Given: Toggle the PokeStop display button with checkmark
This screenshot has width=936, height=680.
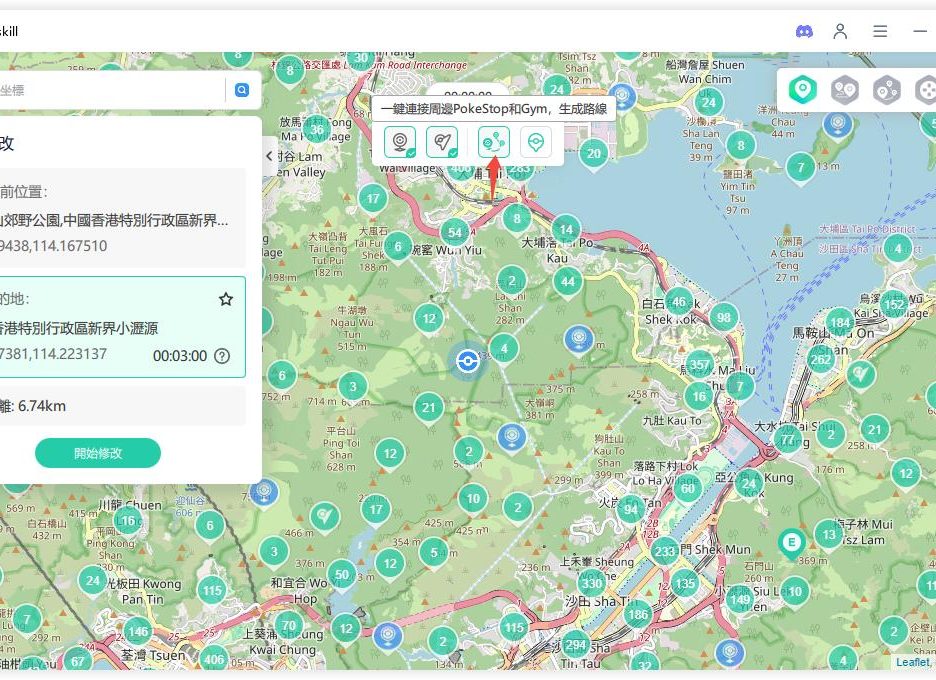Looking at the screenshot, I should tap(400, 143).
